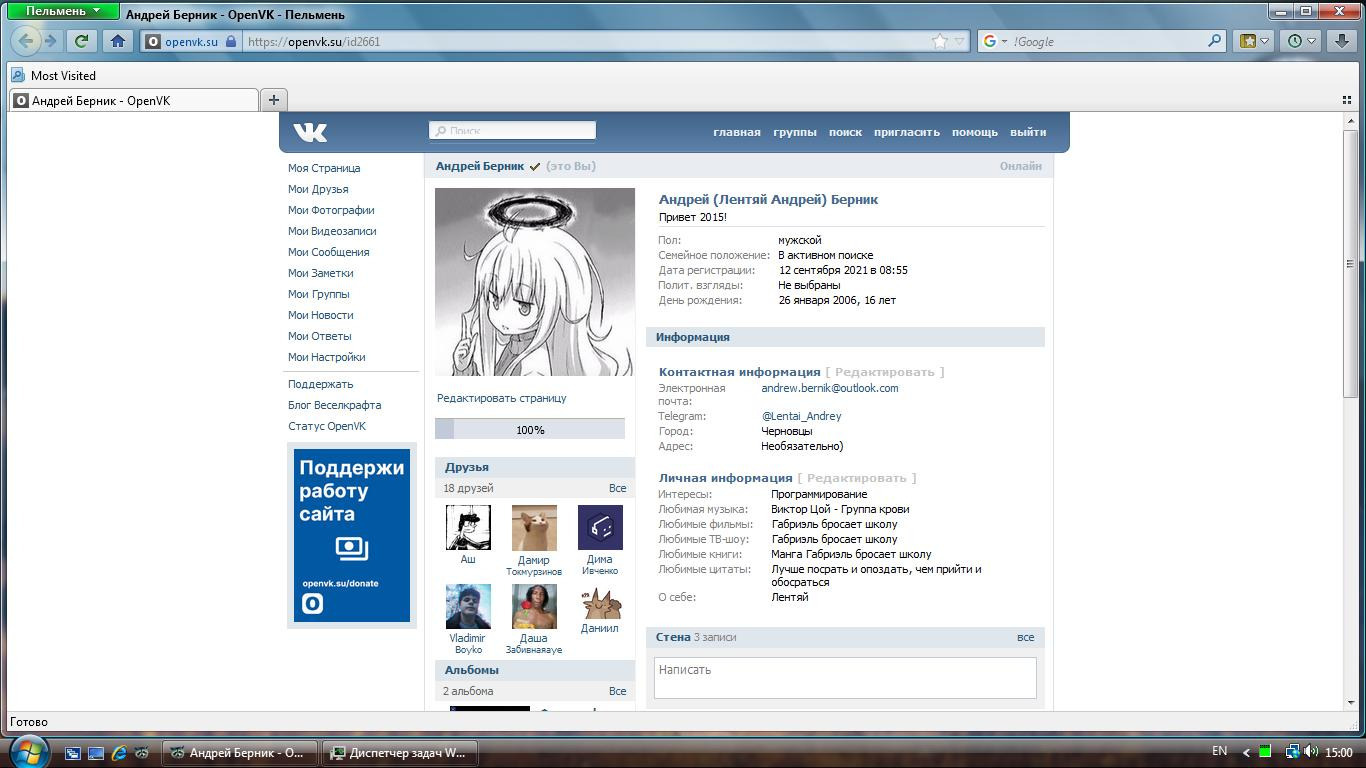Click the back navigation arrow
1366x768 pixels.
[27, 41]
